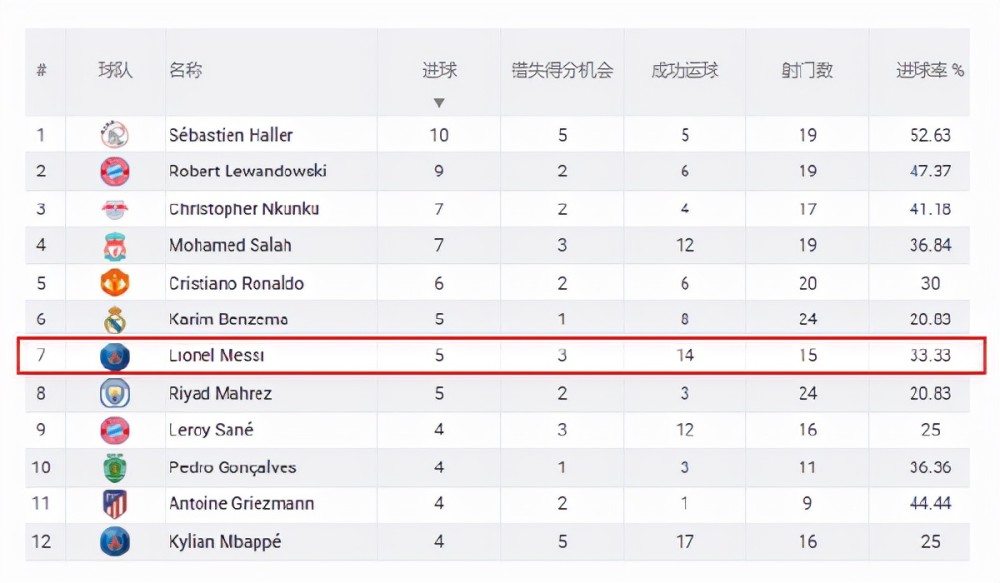Sort by 射门数 column header
Viewport: 1000px width, 583px height.
(x=807, y=70)
